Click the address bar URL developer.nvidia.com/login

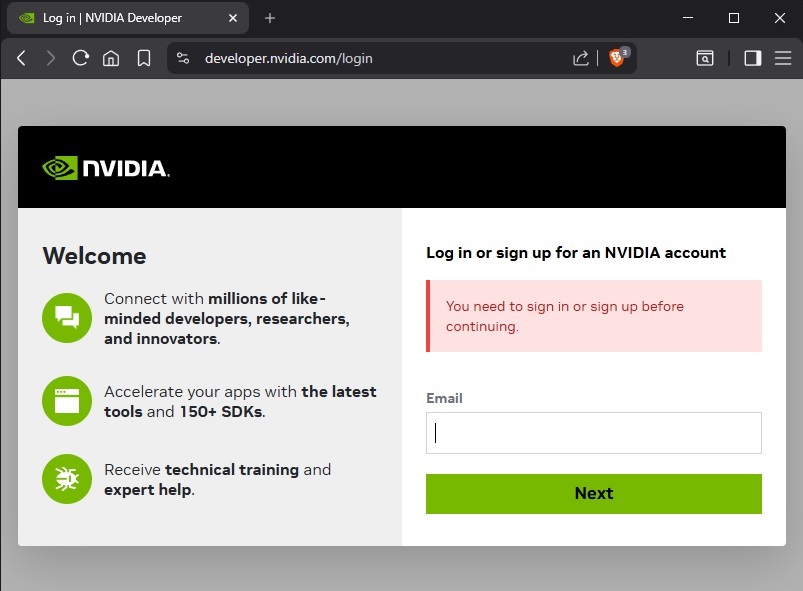click(288, 59)
